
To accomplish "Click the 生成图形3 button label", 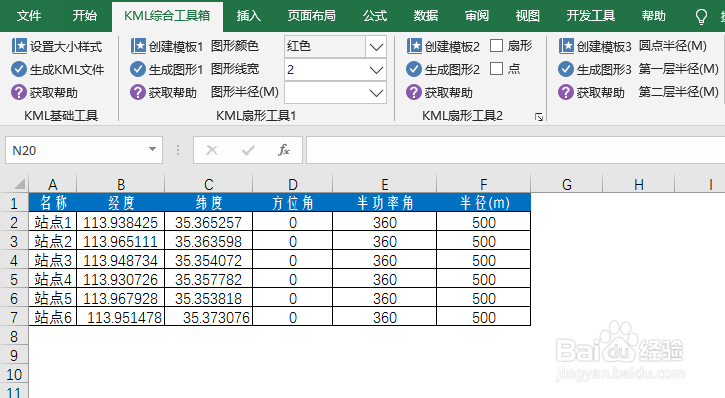I will click(x=604, y=70).
